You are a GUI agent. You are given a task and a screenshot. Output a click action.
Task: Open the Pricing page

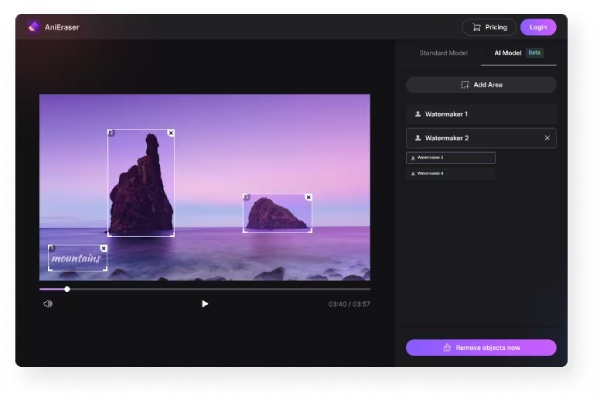pos(488,27)
